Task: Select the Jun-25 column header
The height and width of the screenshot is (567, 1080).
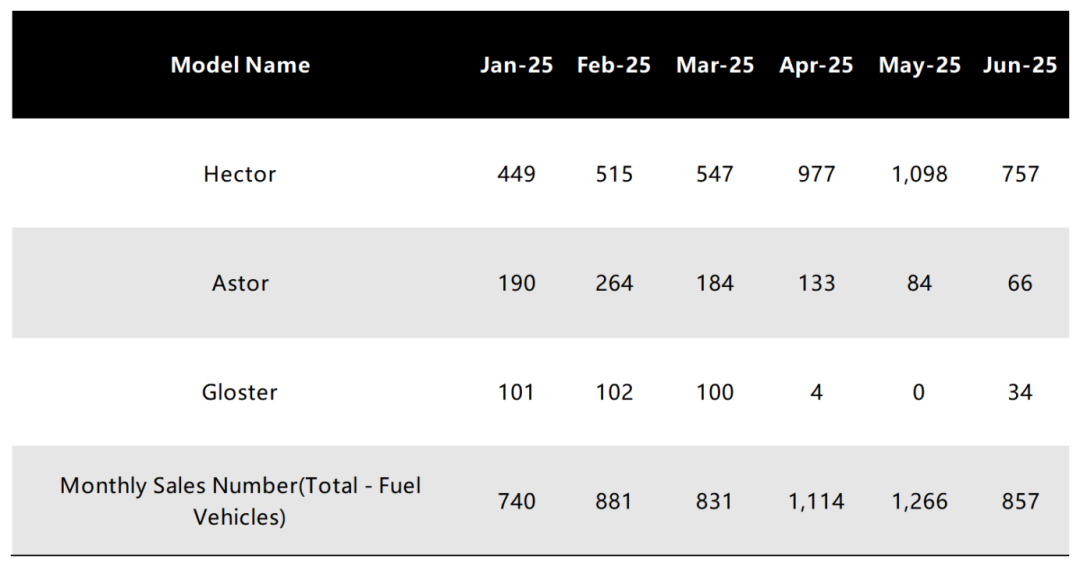Action: 1019,65
